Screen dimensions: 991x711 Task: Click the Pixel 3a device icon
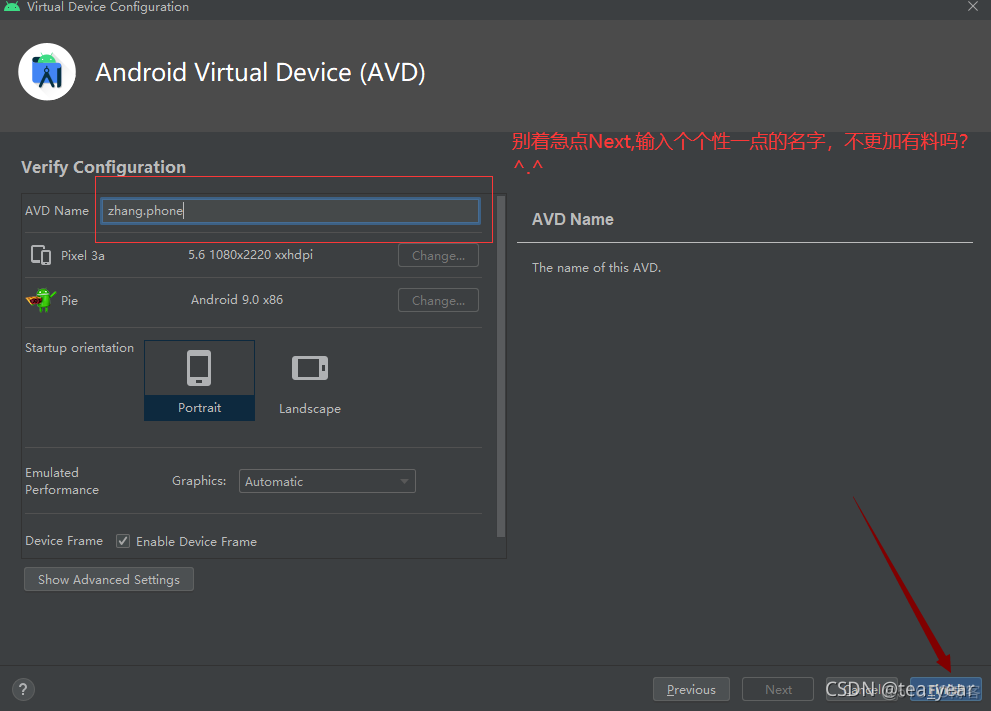pyautogui.click(x=40, y=255)
